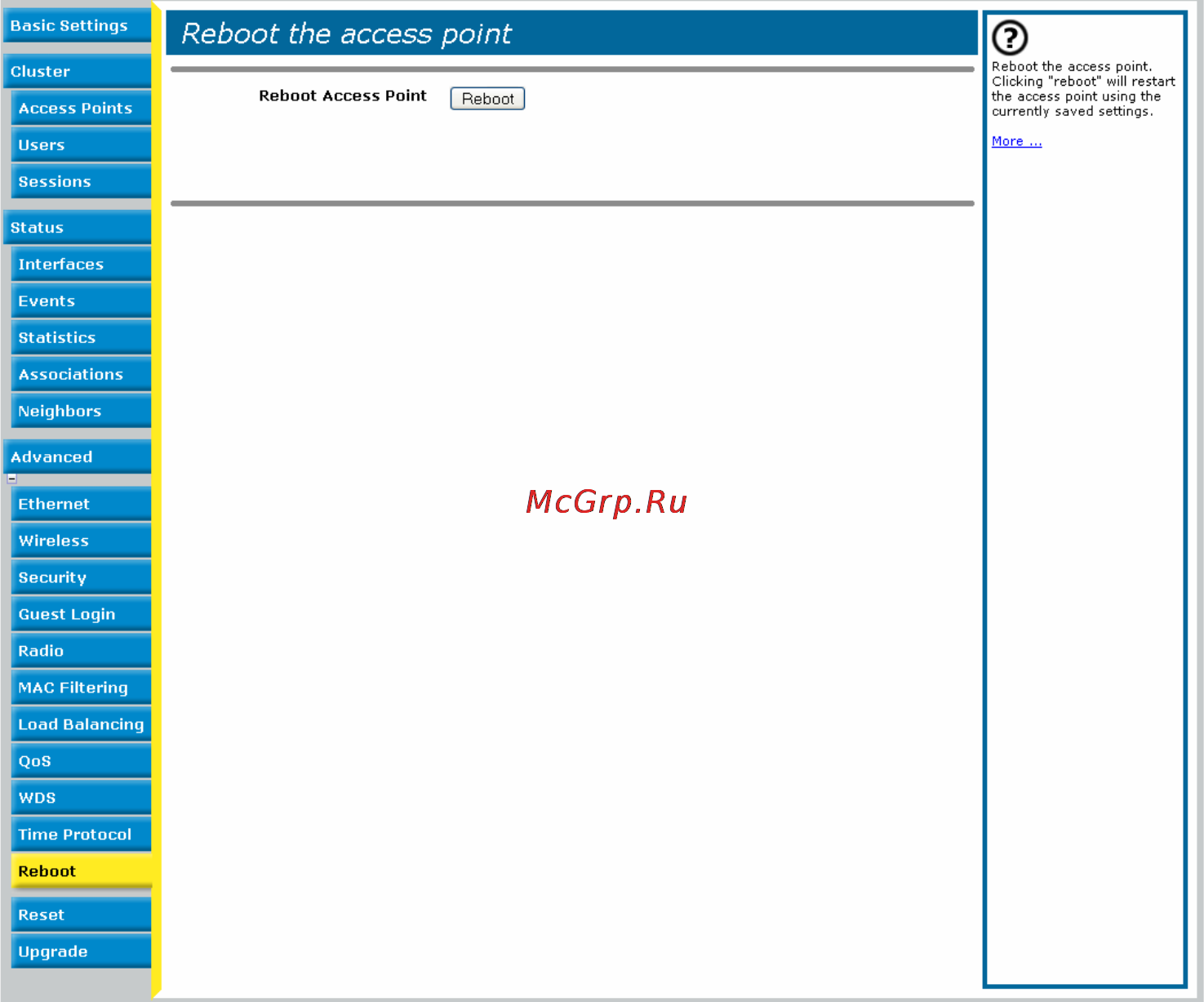The width and height of the screenshot is (1204, 1002).
Task: Open the Events log page
Action: (x=81, y=301)
